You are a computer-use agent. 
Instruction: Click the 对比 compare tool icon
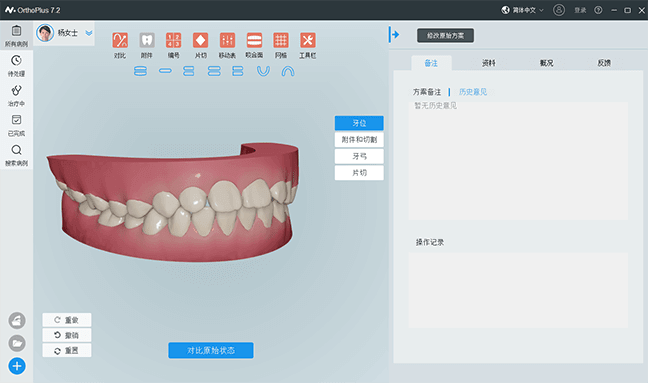pos(120,40)
